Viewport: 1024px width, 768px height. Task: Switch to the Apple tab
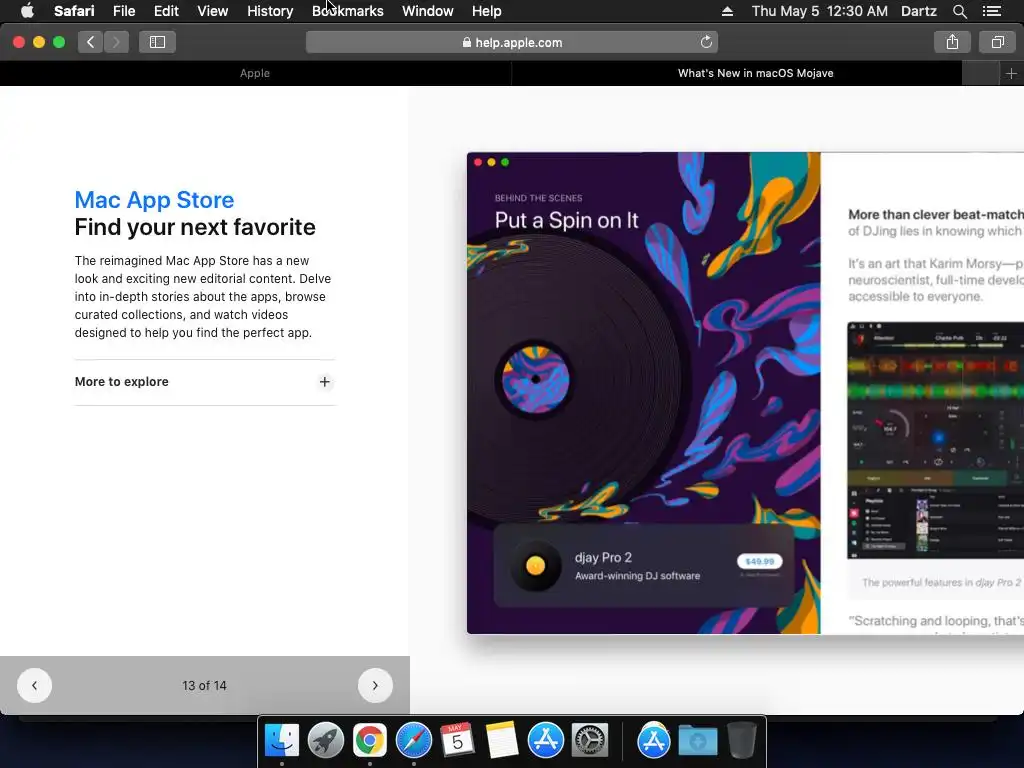pos(255,73)
